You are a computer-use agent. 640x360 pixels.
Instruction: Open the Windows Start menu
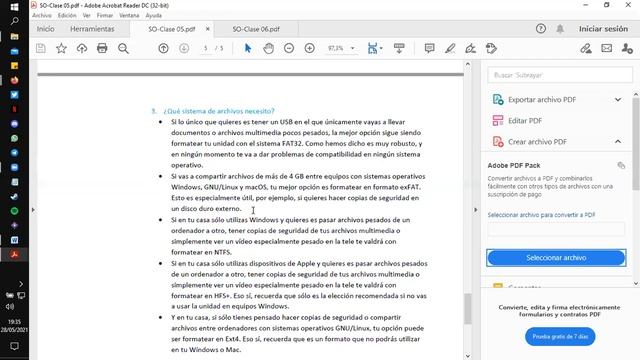click(14, 7)
